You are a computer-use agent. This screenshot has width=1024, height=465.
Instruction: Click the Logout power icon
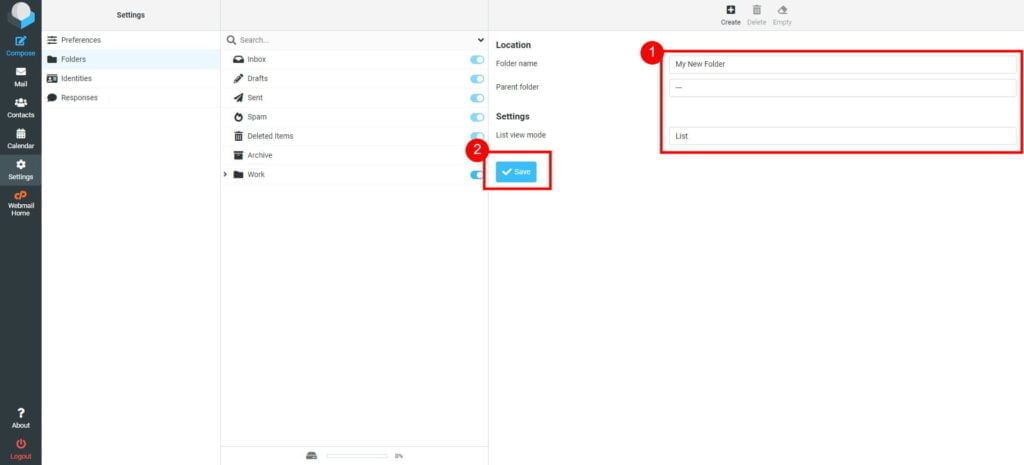coord(20,444)
